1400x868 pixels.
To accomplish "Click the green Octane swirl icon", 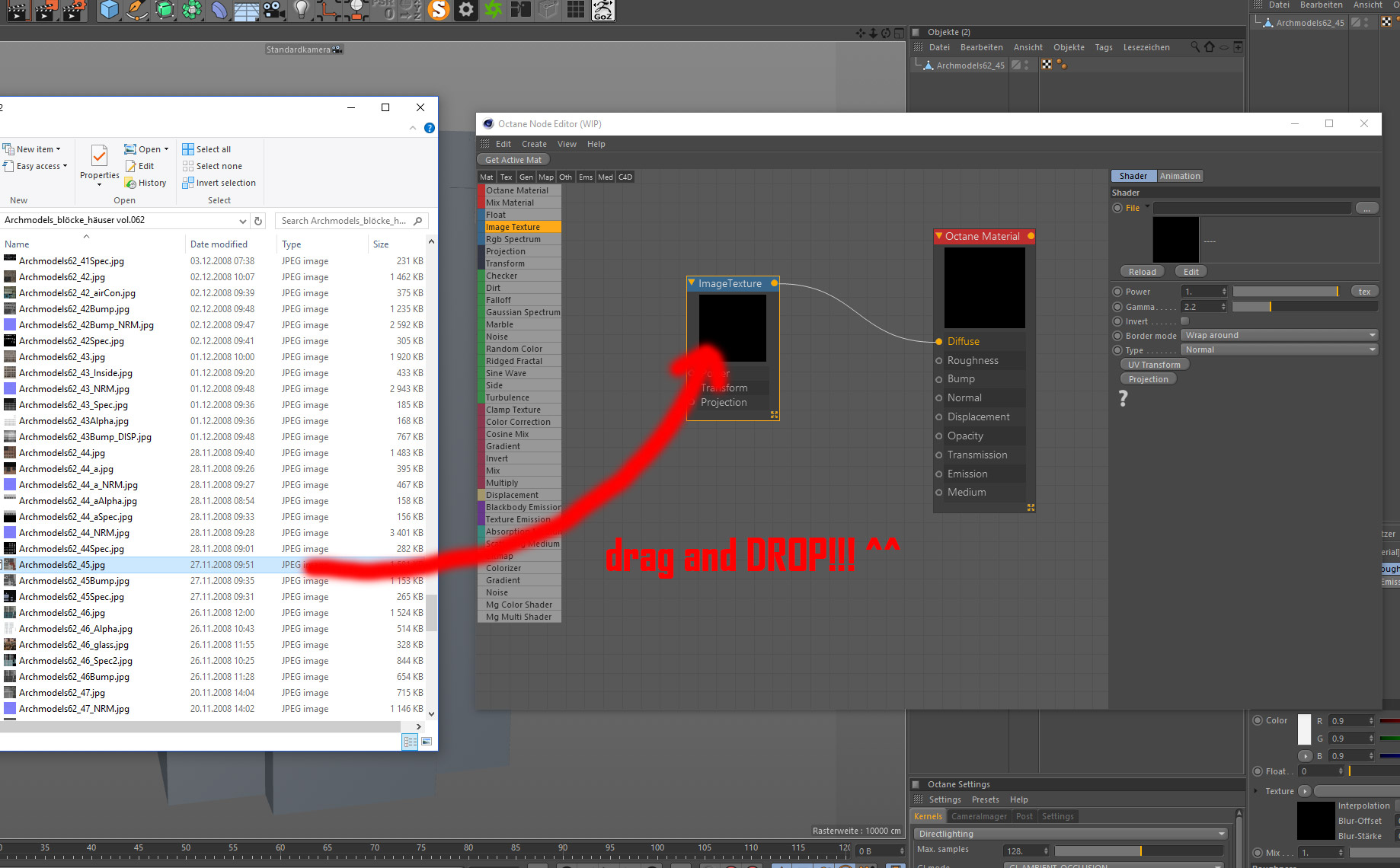I will (x=494, y=10).
